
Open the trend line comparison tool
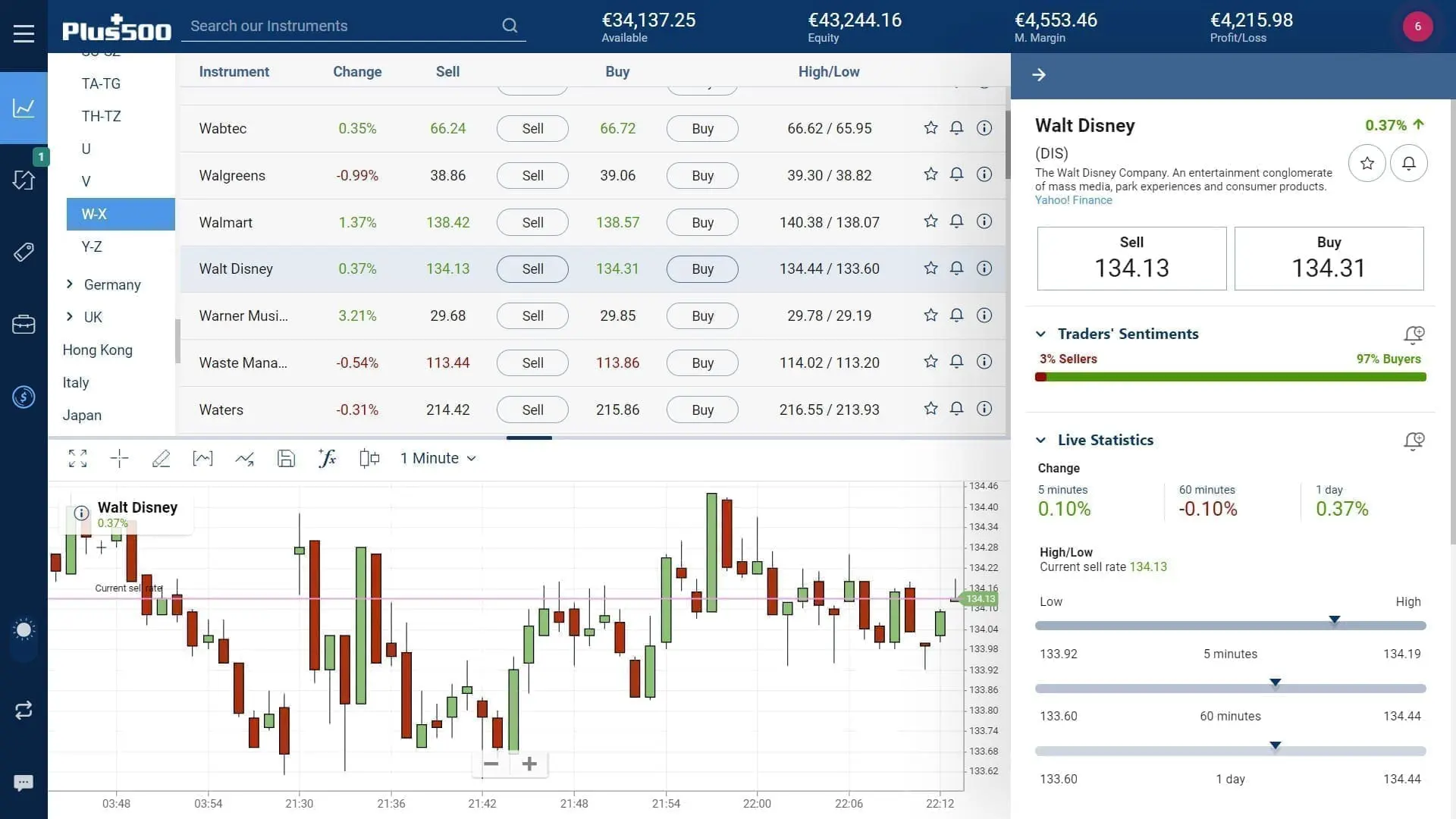tap(244, 458)
